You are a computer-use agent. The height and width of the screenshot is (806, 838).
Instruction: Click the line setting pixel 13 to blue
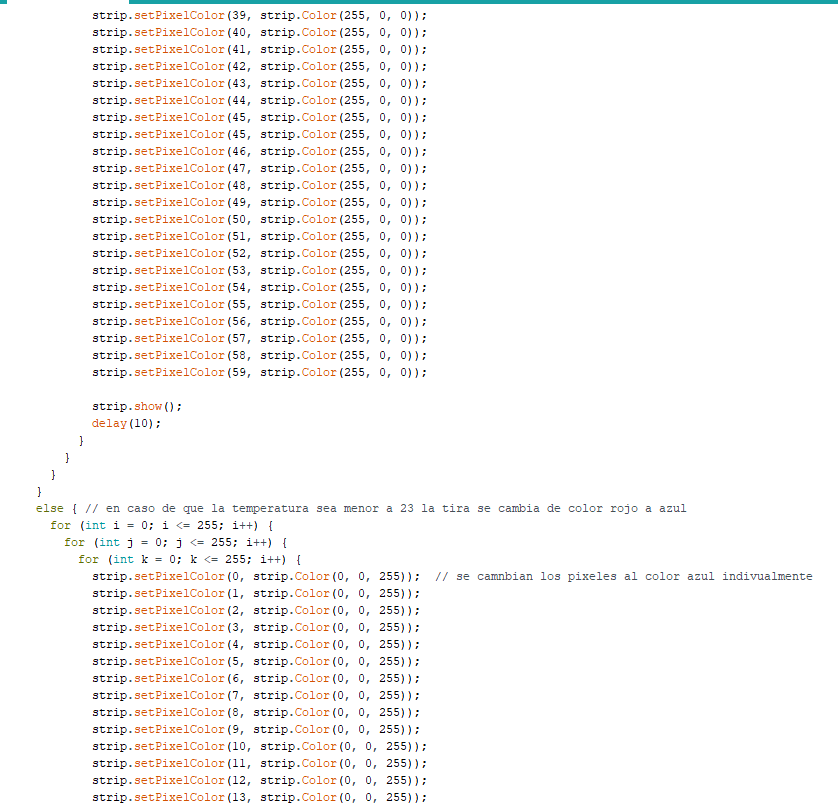259,798
